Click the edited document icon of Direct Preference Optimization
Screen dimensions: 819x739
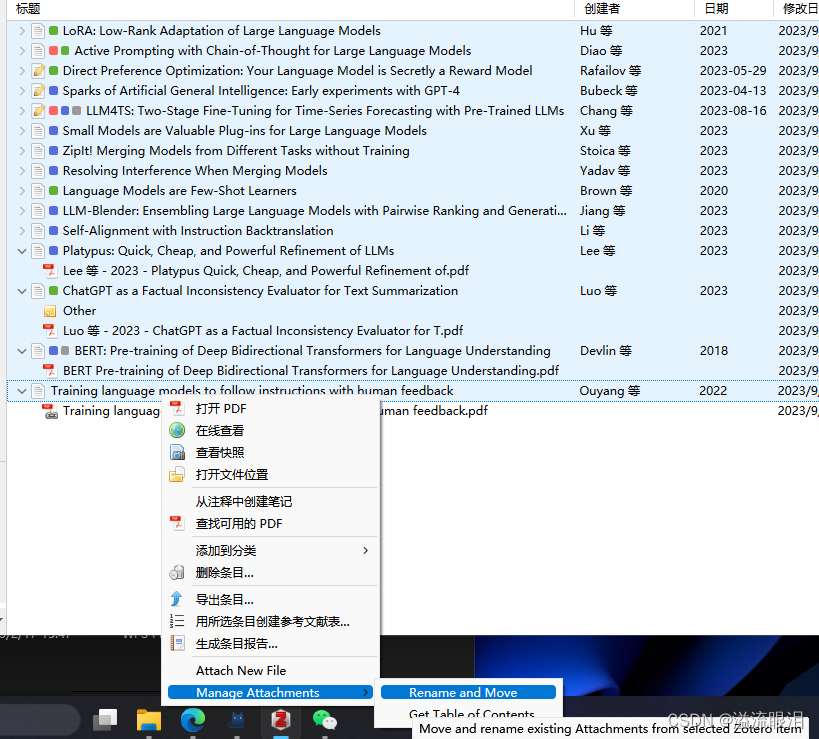(x=38, y=71)
